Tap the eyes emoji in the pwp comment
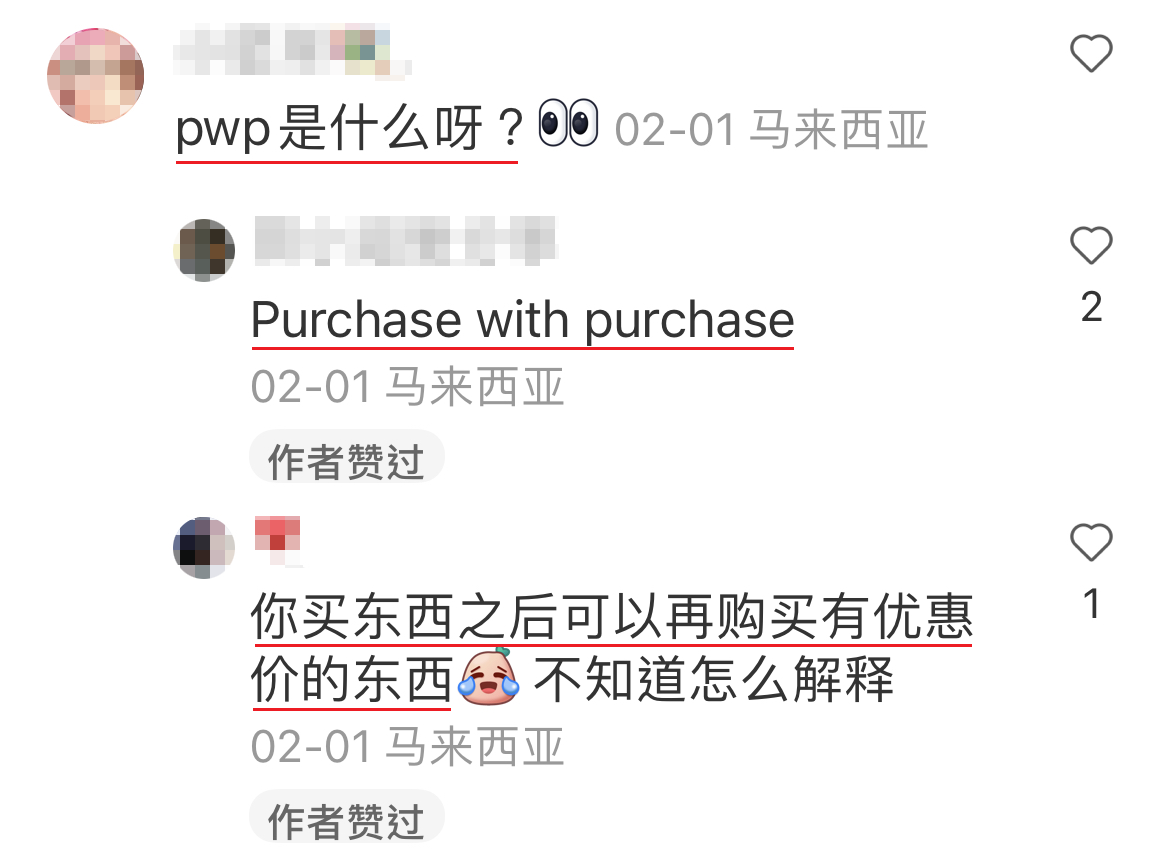This screenshot has height=861, width=1170. (568, 123)
